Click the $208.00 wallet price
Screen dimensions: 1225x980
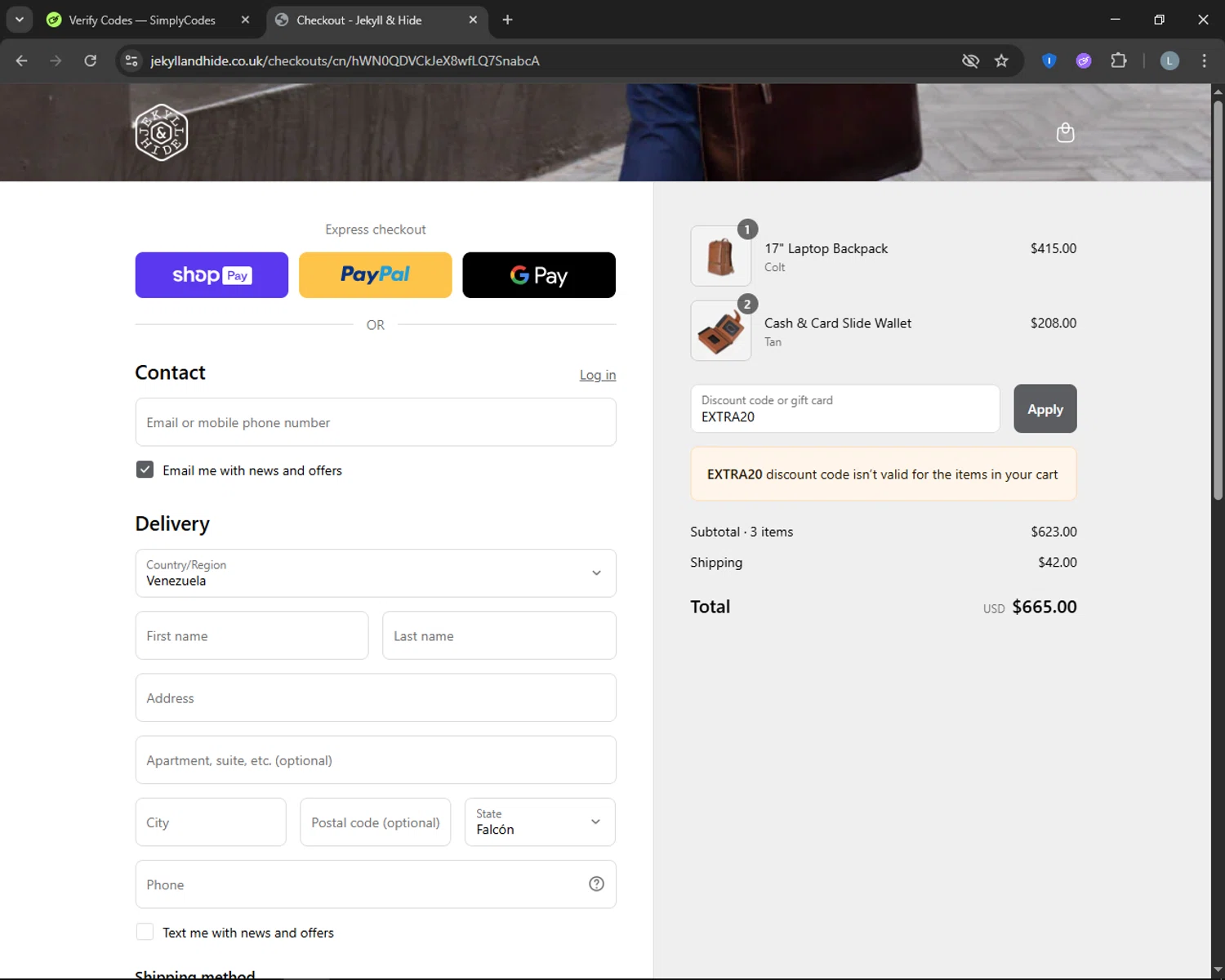coord(1053,323)
